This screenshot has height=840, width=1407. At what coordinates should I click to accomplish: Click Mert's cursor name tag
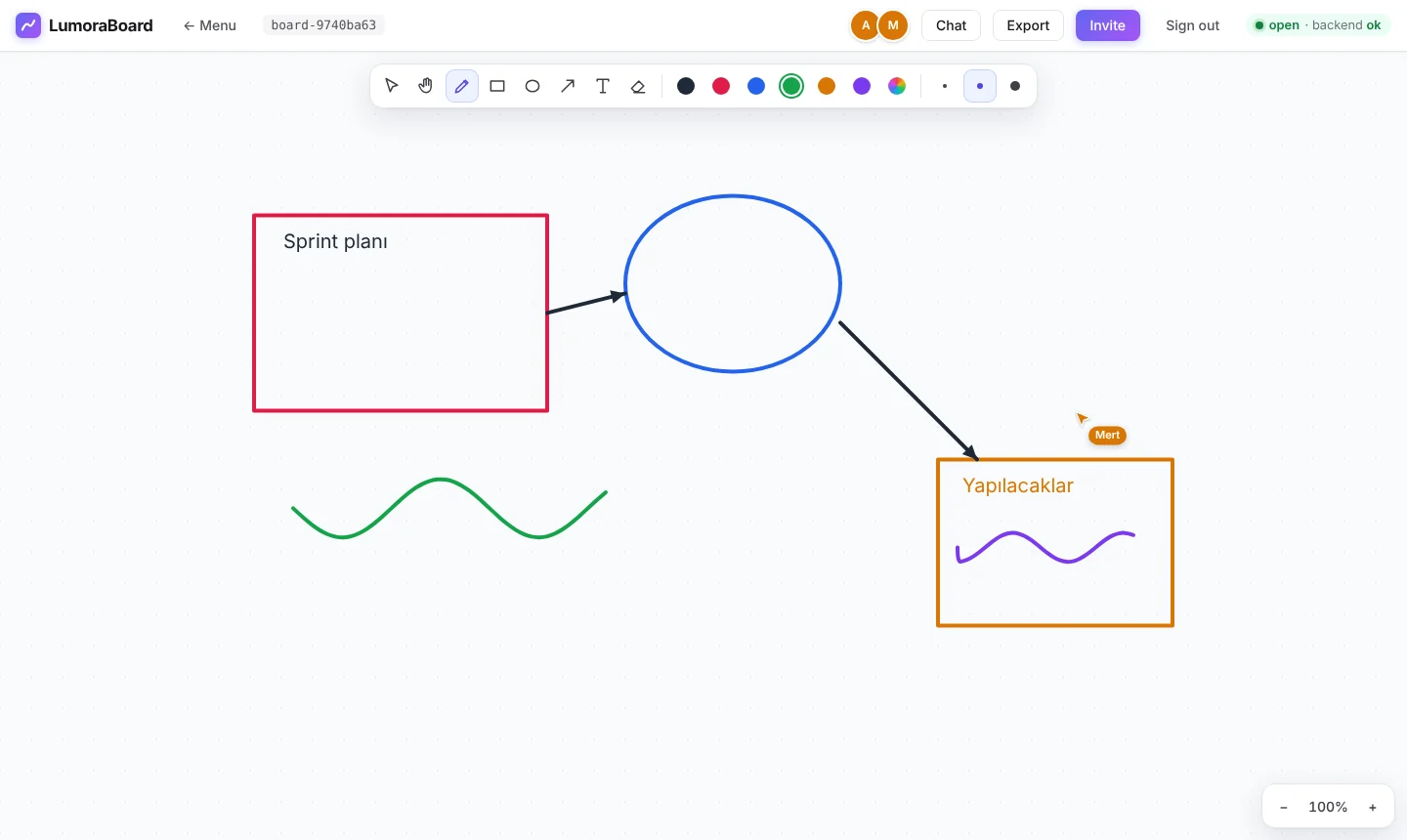pos(1107,436)
